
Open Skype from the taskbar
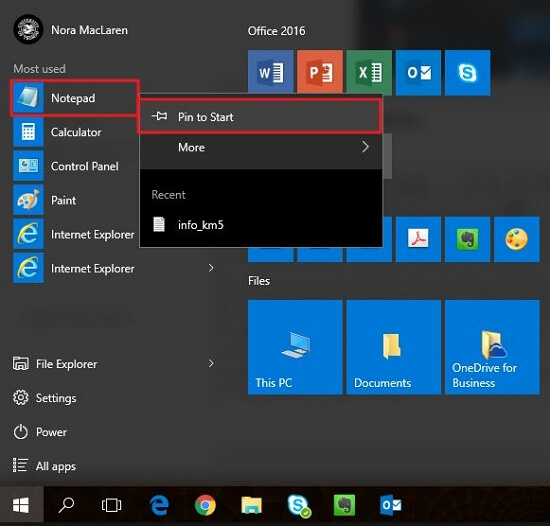pyautogui.click(x=299, y=506)
